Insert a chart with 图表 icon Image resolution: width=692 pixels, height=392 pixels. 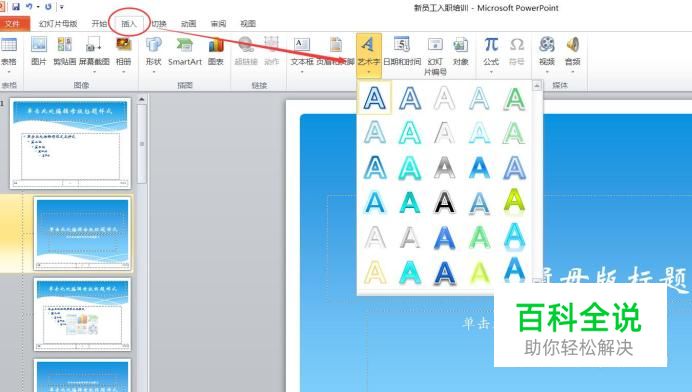pyautogui.click(x=216, y=51)
